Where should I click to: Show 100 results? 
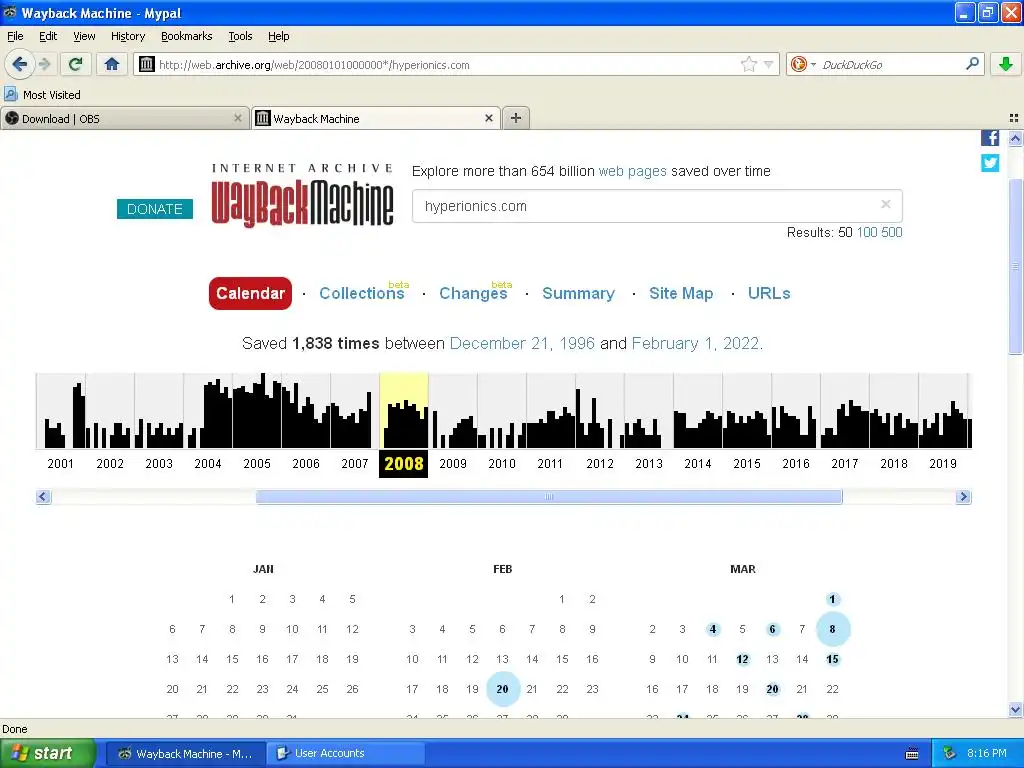click(x=867, y=232)
